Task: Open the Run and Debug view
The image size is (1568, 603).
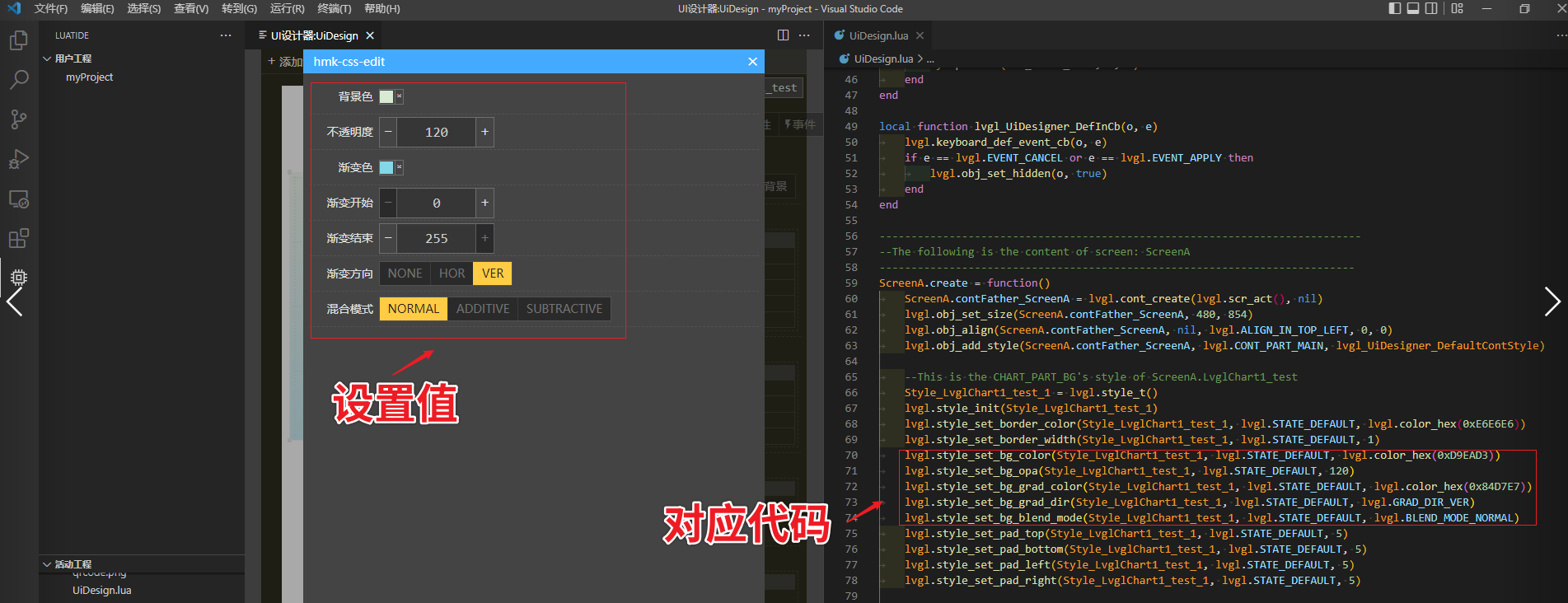Action: [x=18, y=159]
